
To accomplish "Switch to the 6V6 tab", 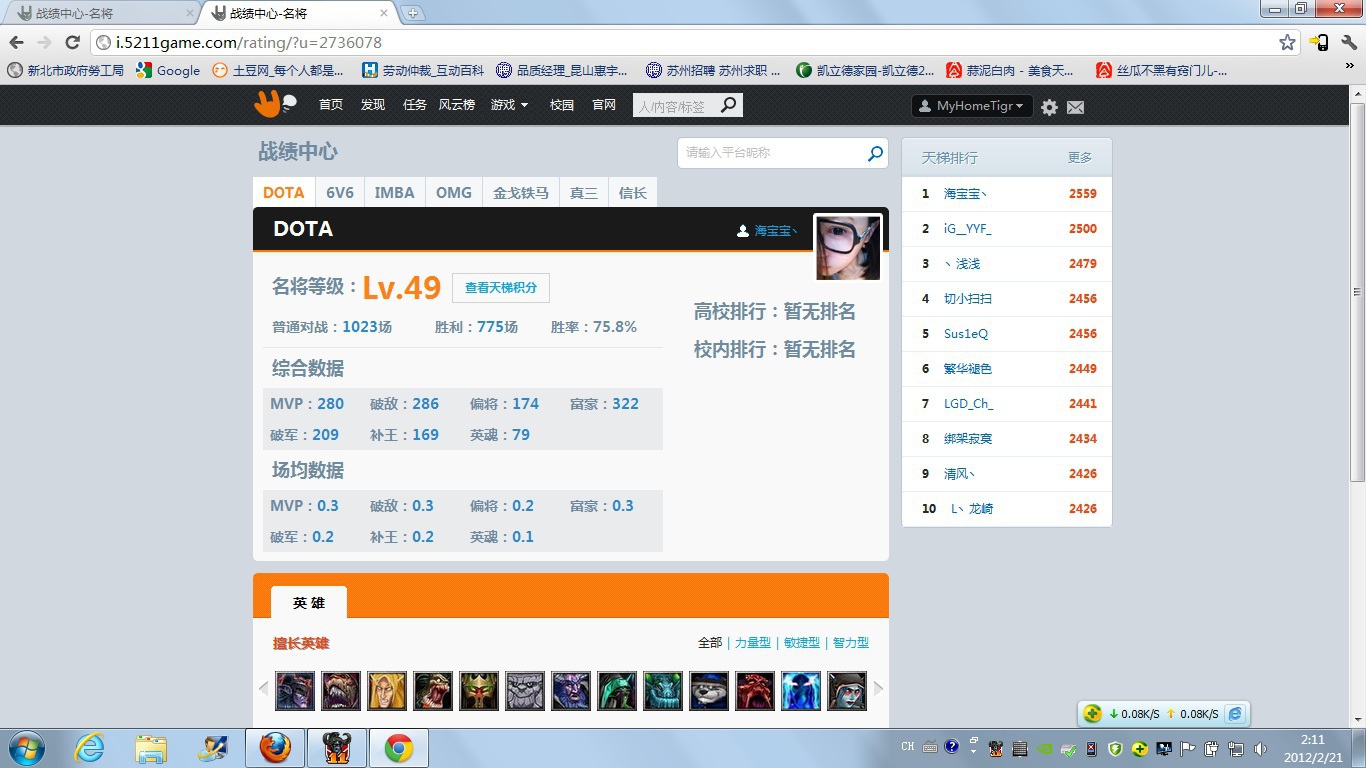I will tap(340, 192).
